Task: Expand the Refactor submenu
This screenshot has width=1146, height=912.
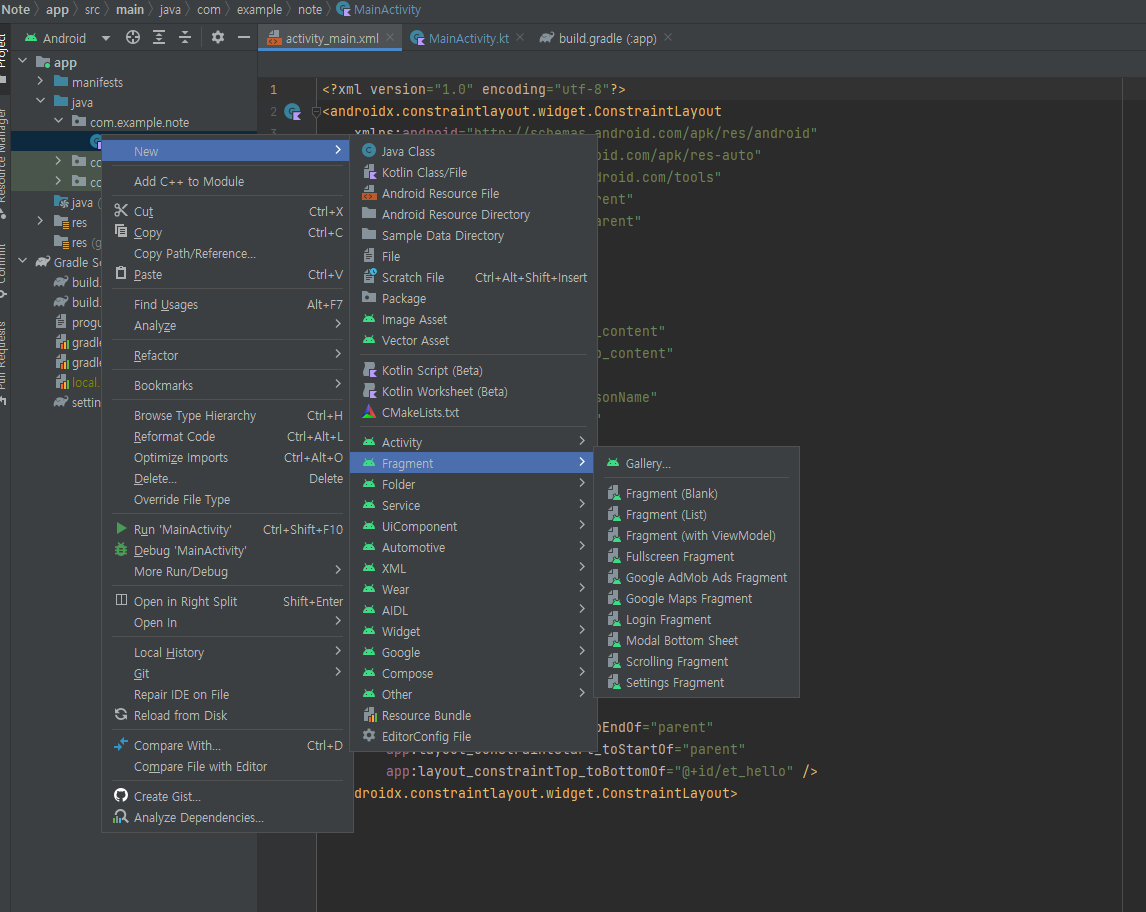Action: tap(227, 355)
